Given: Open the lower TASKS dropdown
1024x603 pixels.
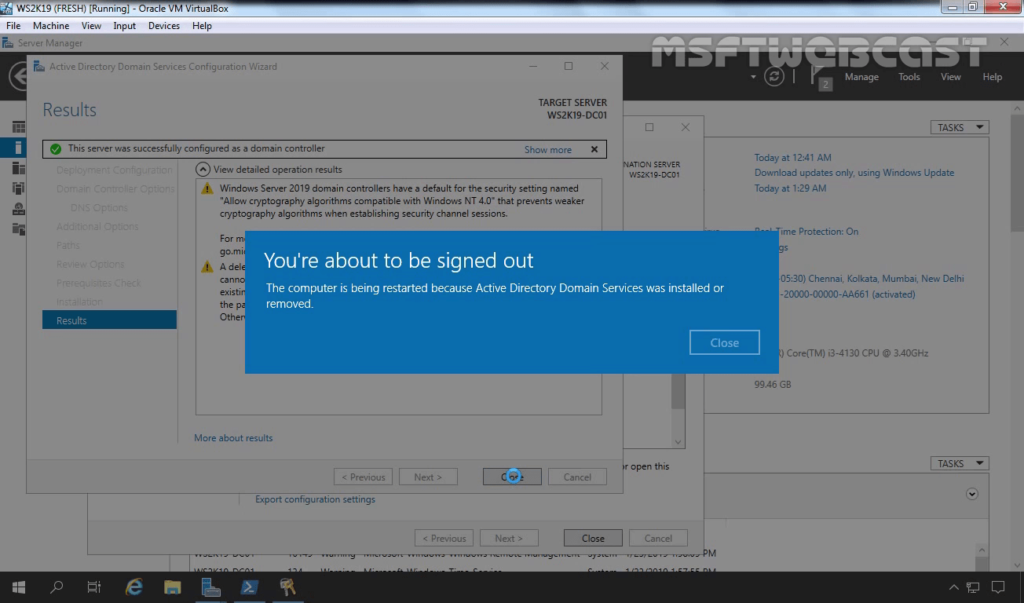Looking at the screenshot, I should 959,463.
